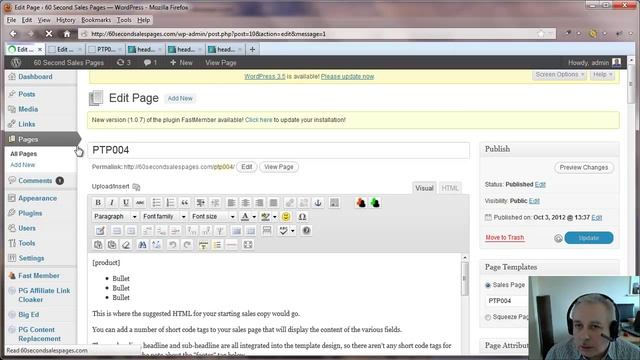Click Move to Trash link
This screenshot has height=360, width=640.
(504, 238)
